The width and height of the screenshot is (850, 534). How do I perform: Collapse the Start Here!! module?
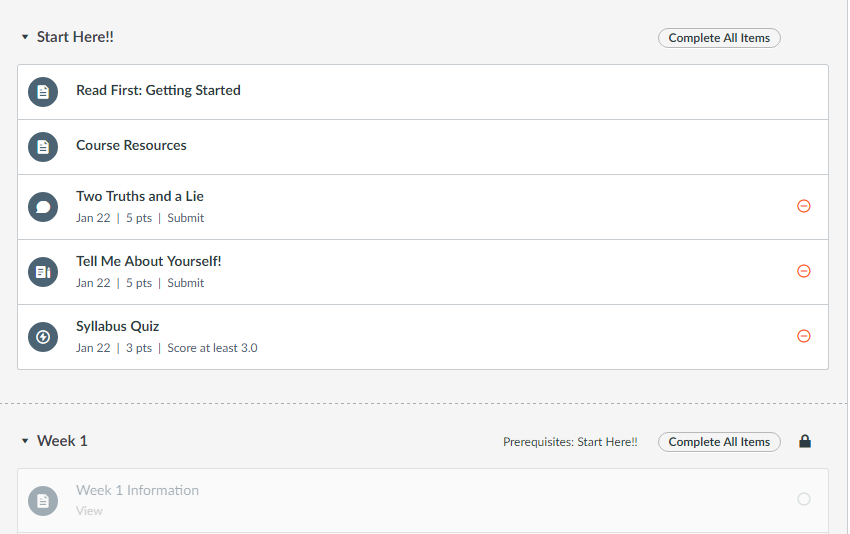pyautogui.click(x=25, y=37)
